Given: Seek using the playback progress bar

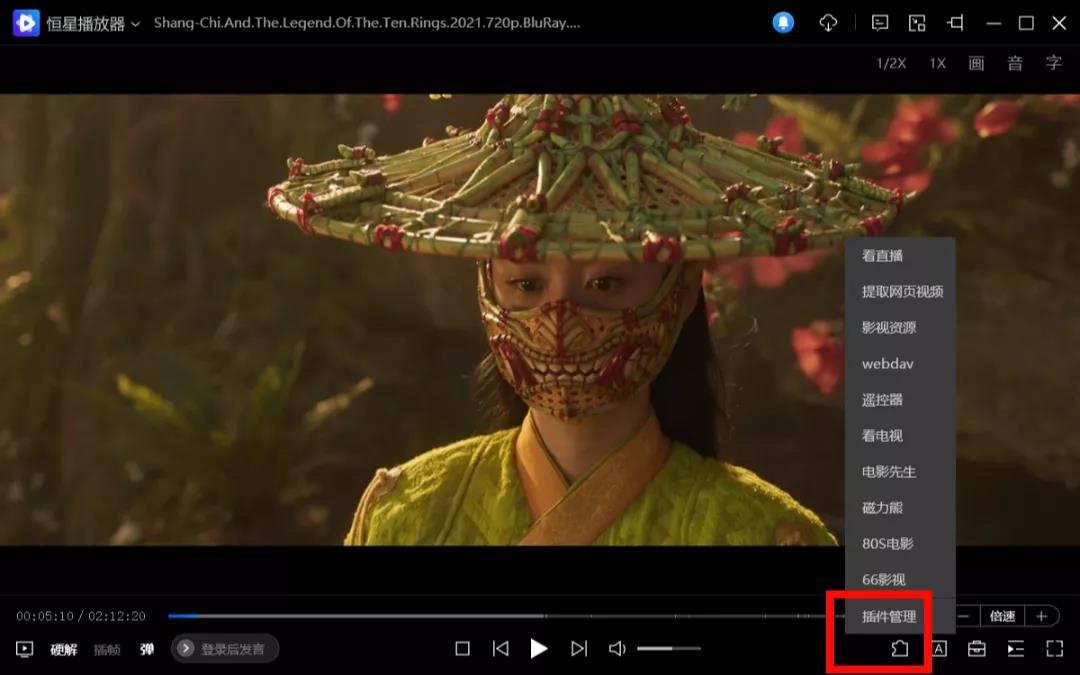Looking at the screenshot, I should (x=506, y=616).
